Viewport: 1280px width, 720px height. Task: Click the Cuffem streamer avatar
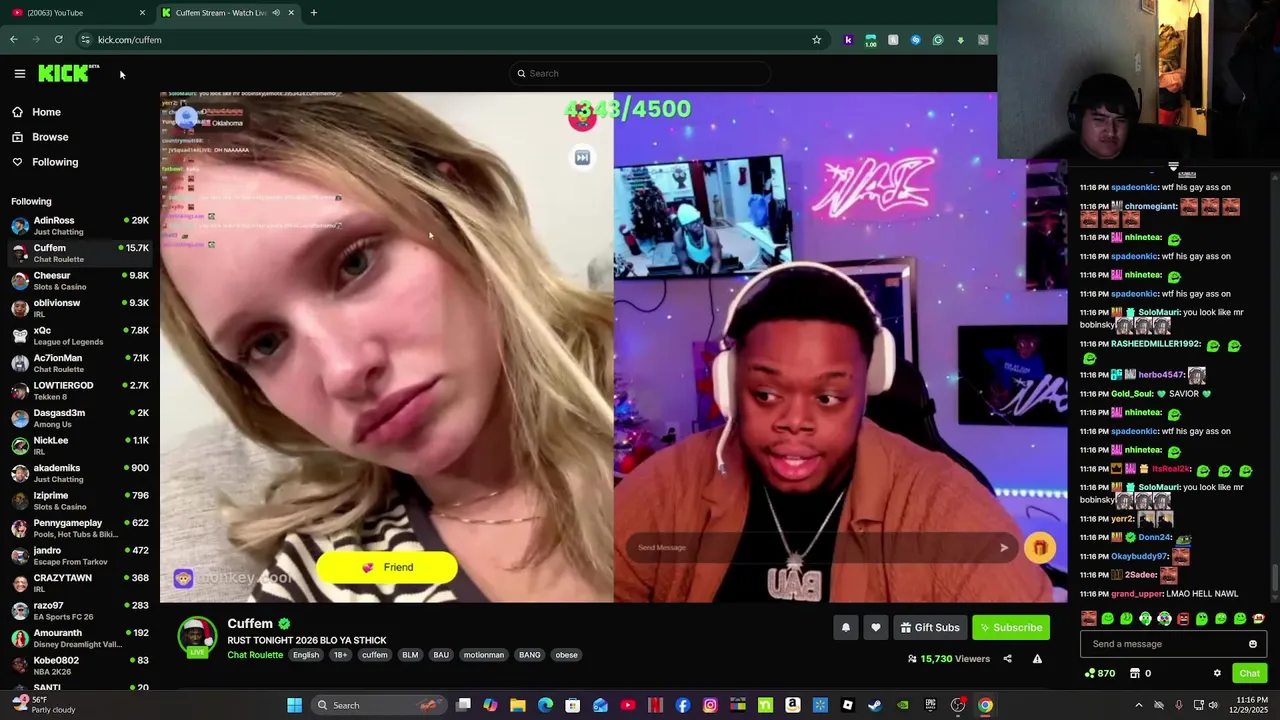click(197, 636)
